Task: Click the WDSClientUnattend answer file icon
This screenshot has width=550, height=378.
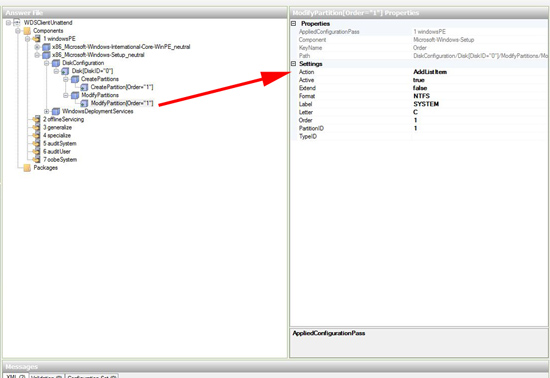Action: [17, 23]
